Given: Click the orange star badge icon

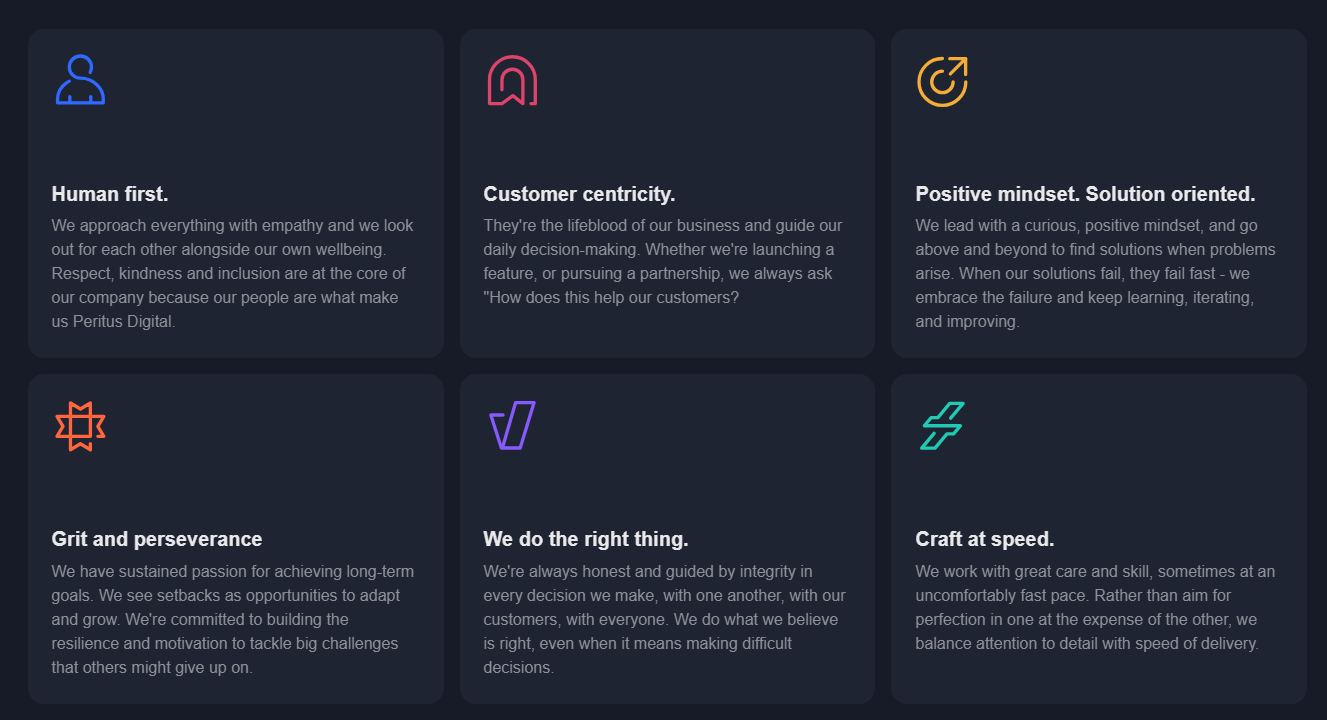Looking at the screenshot, I should pos(80,426).
